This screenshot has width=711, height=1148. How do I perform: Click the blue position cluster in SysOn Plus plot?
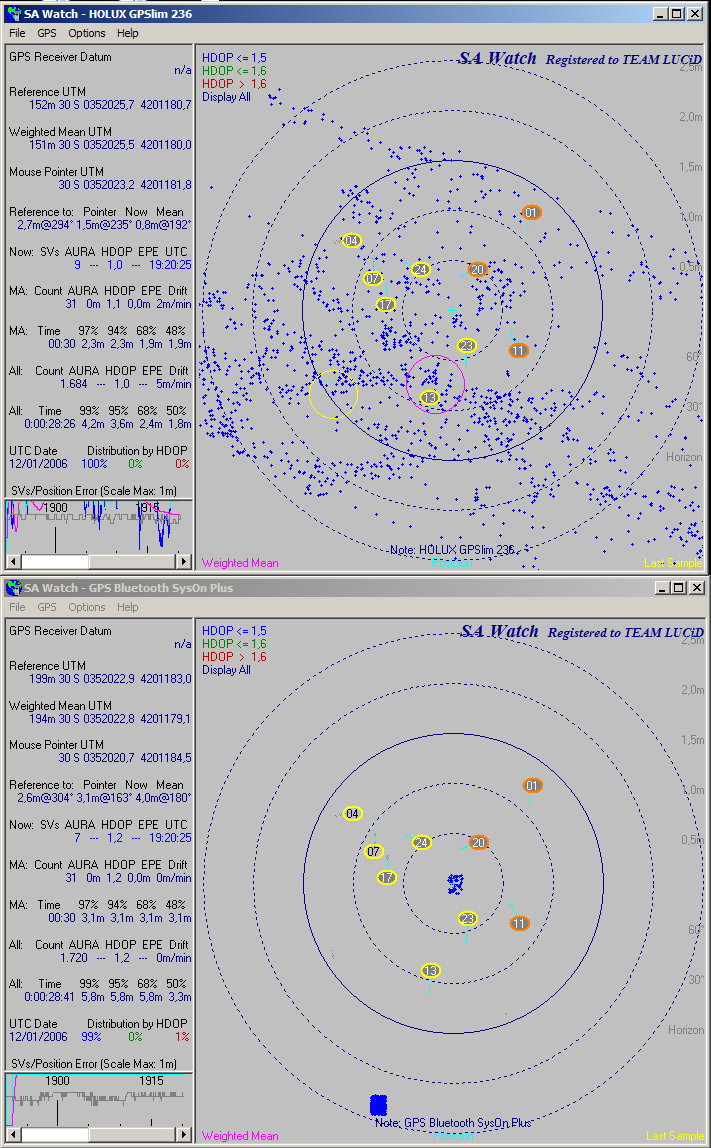pos(455,884)
